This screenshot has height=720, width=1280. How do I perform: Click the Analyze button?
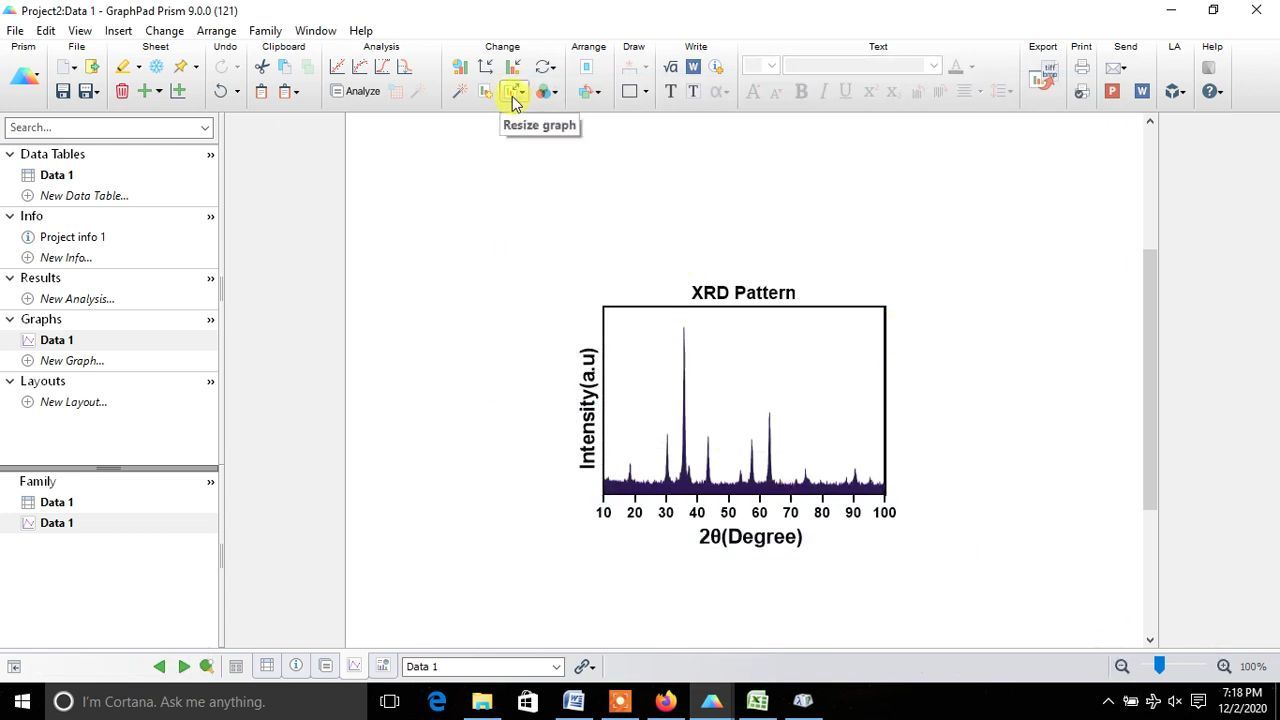tap(355, 91)
